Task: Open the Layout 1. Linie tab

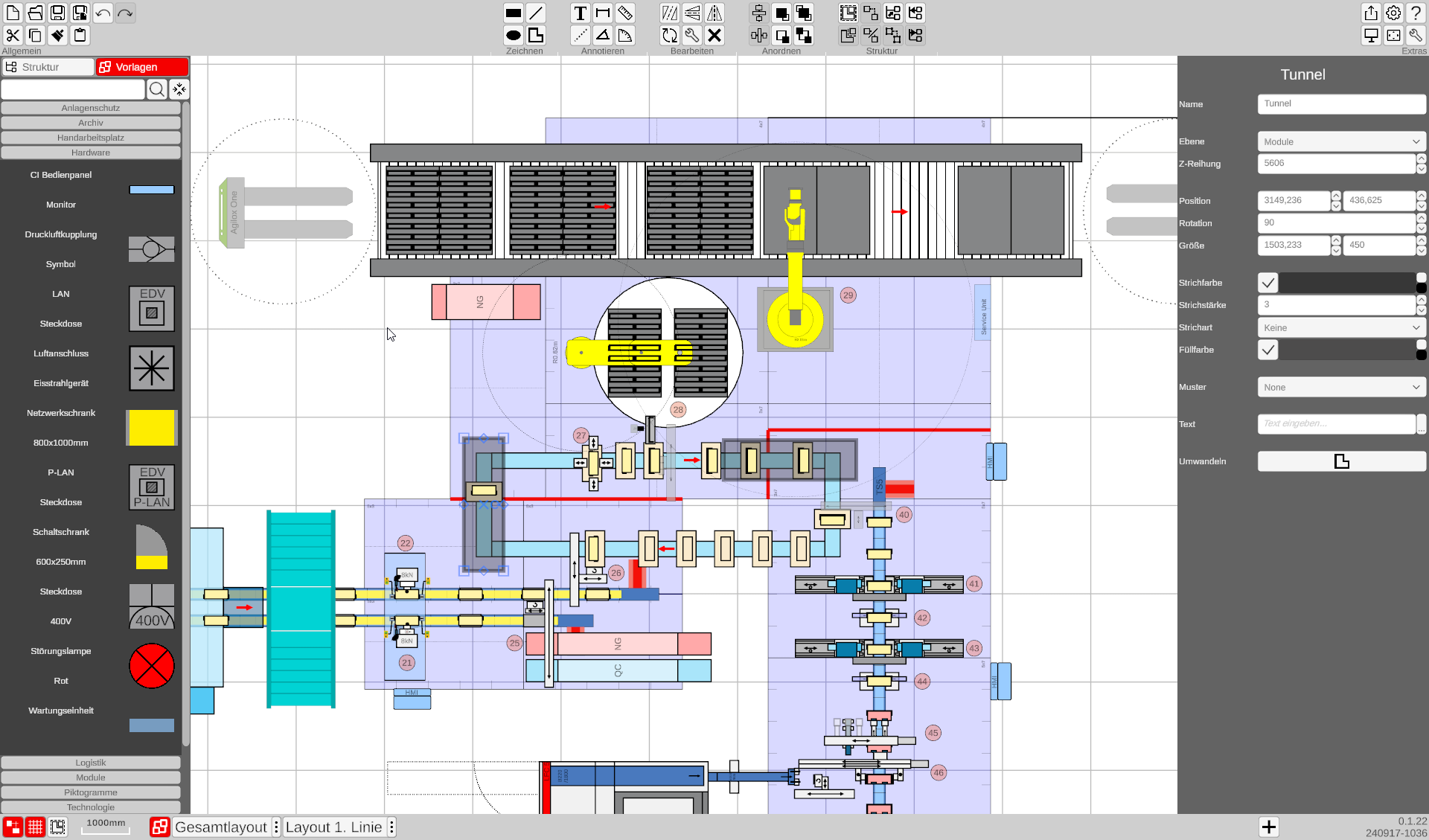Action: point(333,827)
